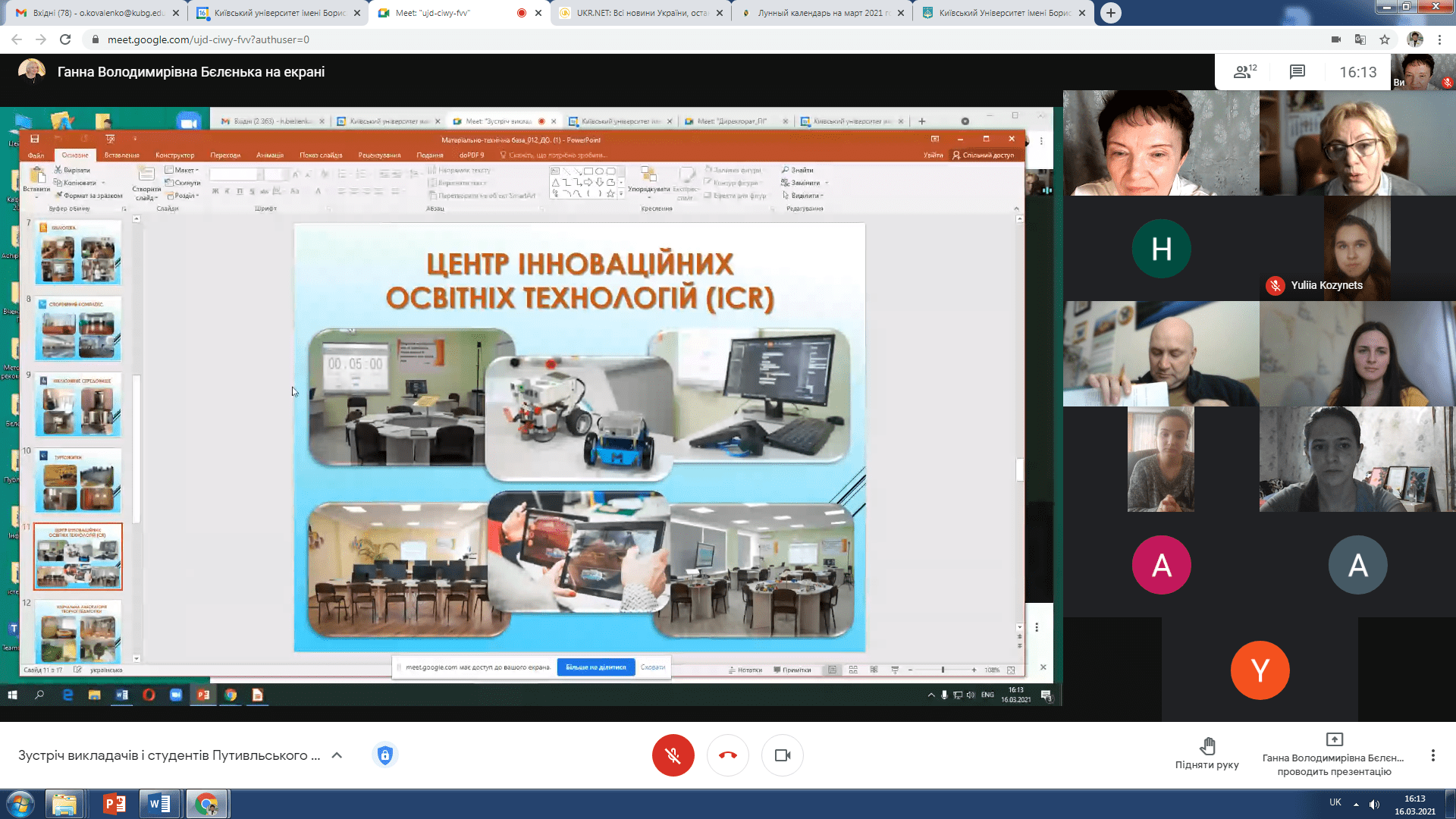Open more options three-dot menu
This screenshot has height=819, width=1456.
1432,755
